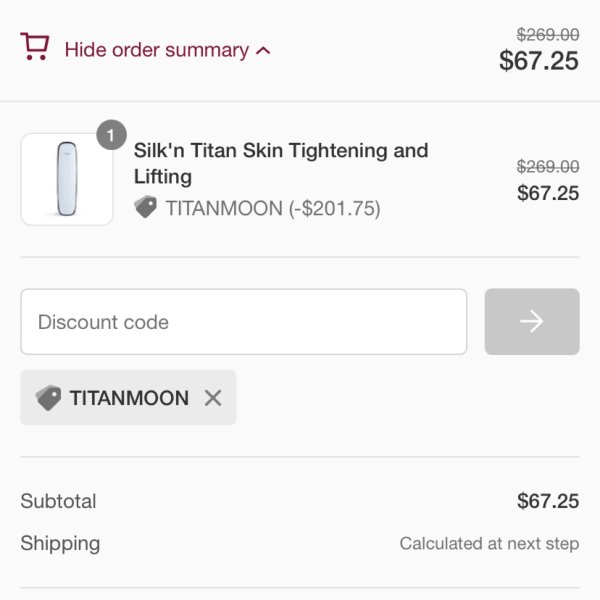Image resolution: width=600 pixels, height=600 pixels.
Task: Click the quantity badge on product image
Action: point(111,135)
